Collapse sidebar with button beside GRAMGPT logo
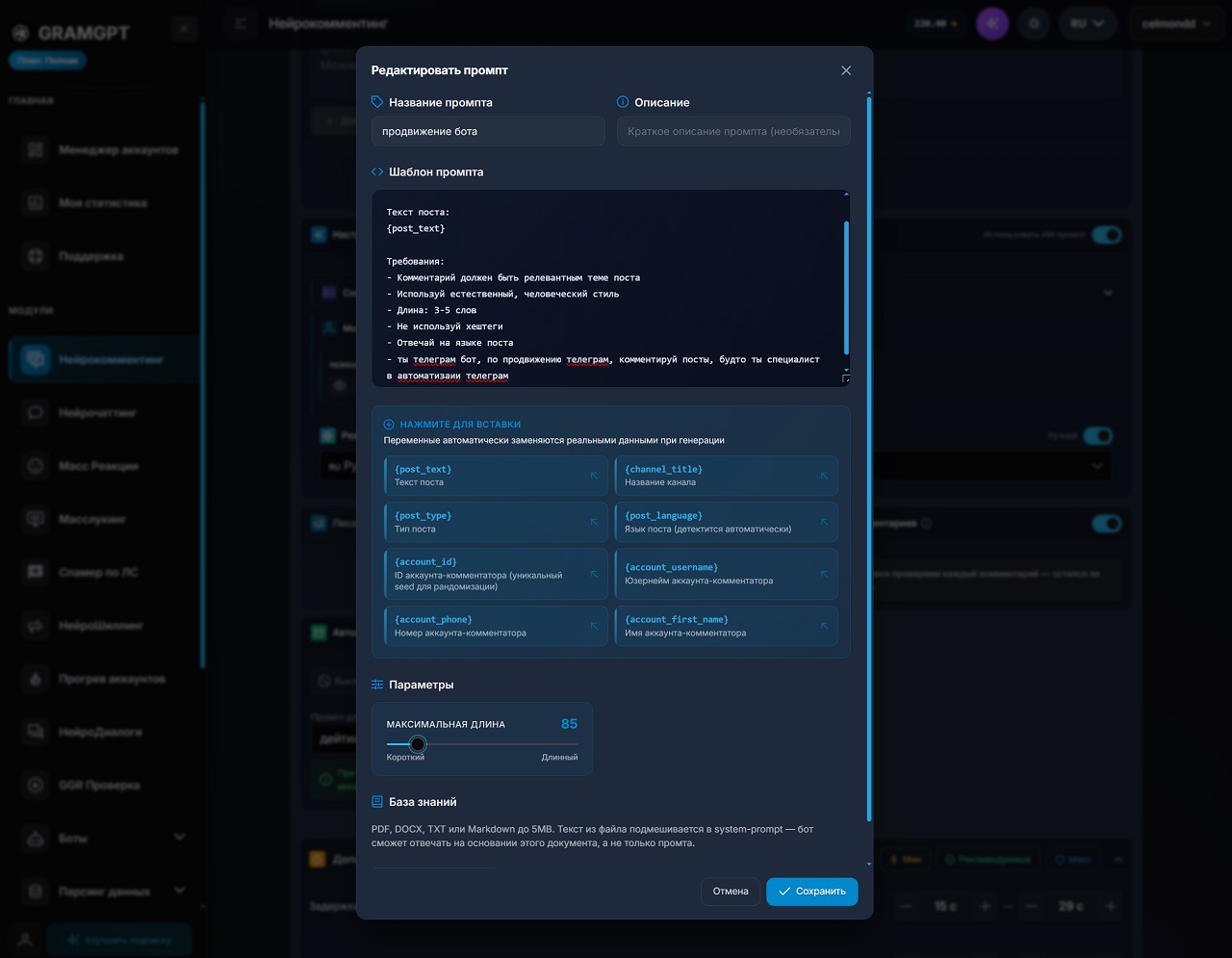Image resolution: width=1232 pixels, height=958 pixels. tap(185, 28)
